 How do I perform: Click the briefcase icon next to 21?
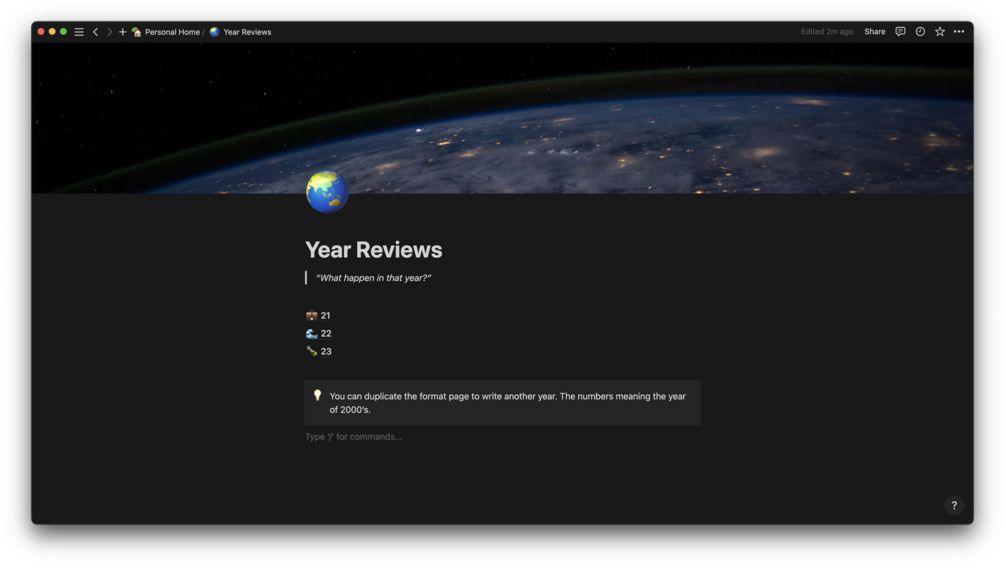(x=311, y=315)
